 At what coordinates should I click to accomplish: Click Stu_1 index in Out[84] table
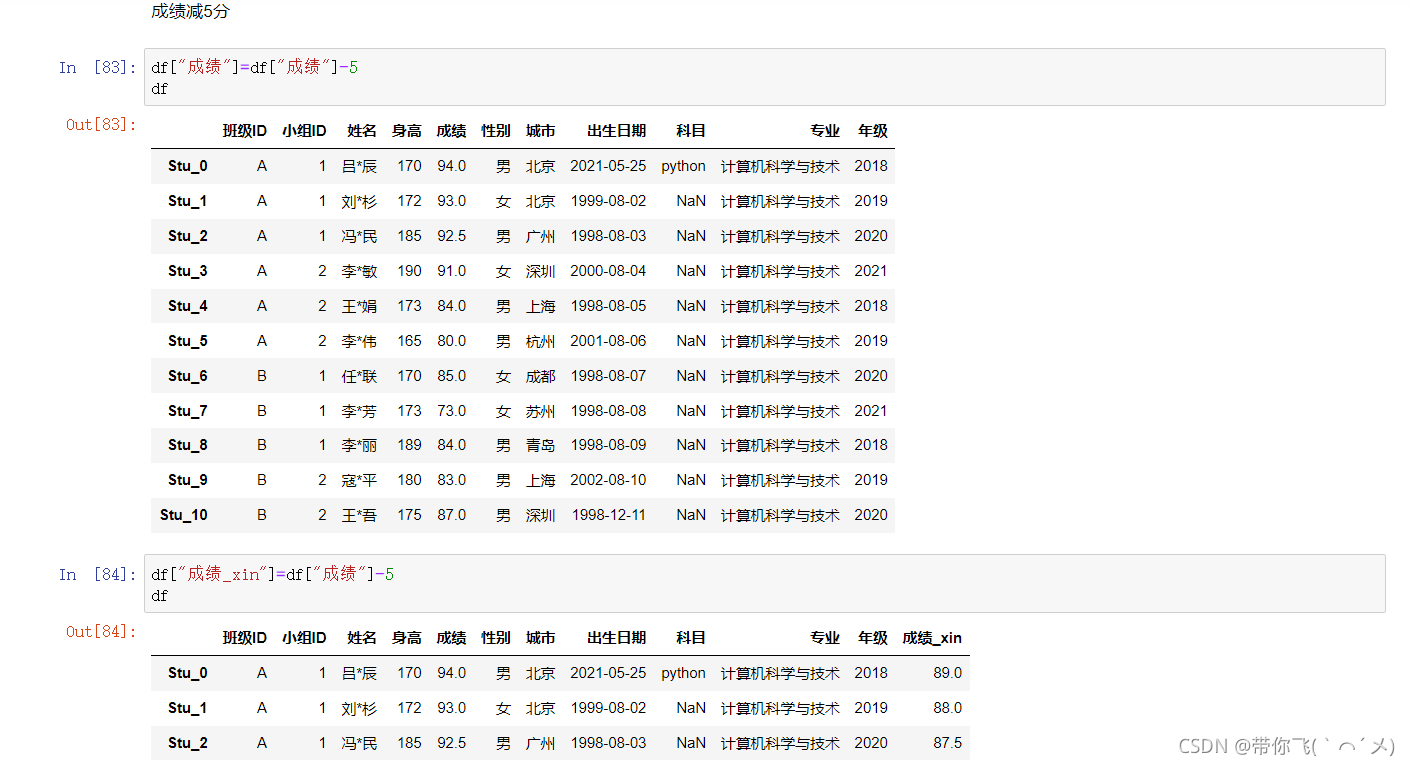click(188, 708)
